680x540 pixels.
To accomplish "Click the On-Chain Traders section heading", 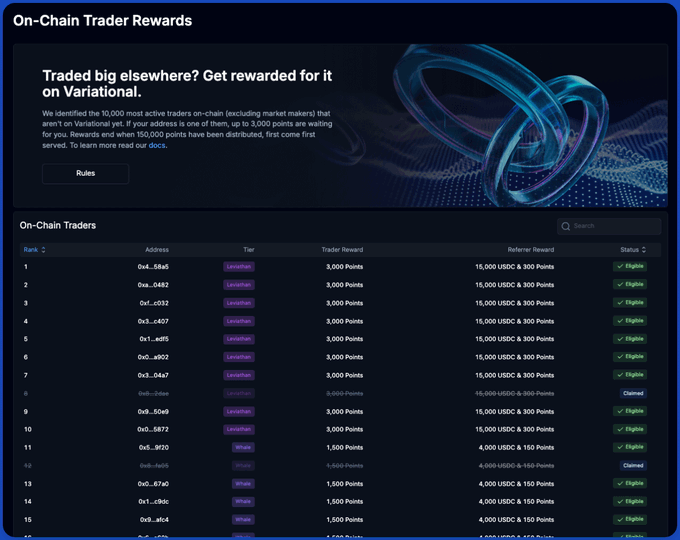I will click(x=58, y=226).
